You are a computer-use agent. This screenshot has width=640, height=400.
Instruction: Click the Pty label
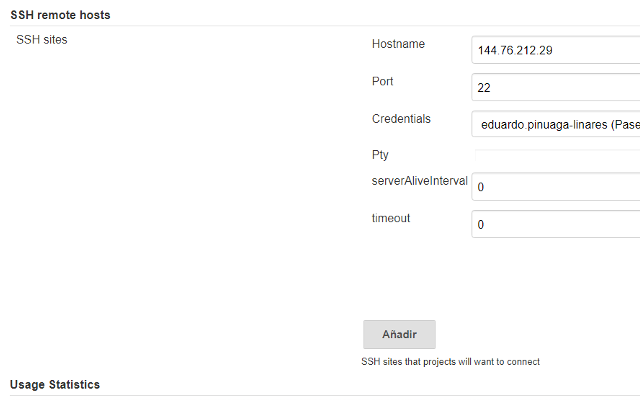[380, 155]
